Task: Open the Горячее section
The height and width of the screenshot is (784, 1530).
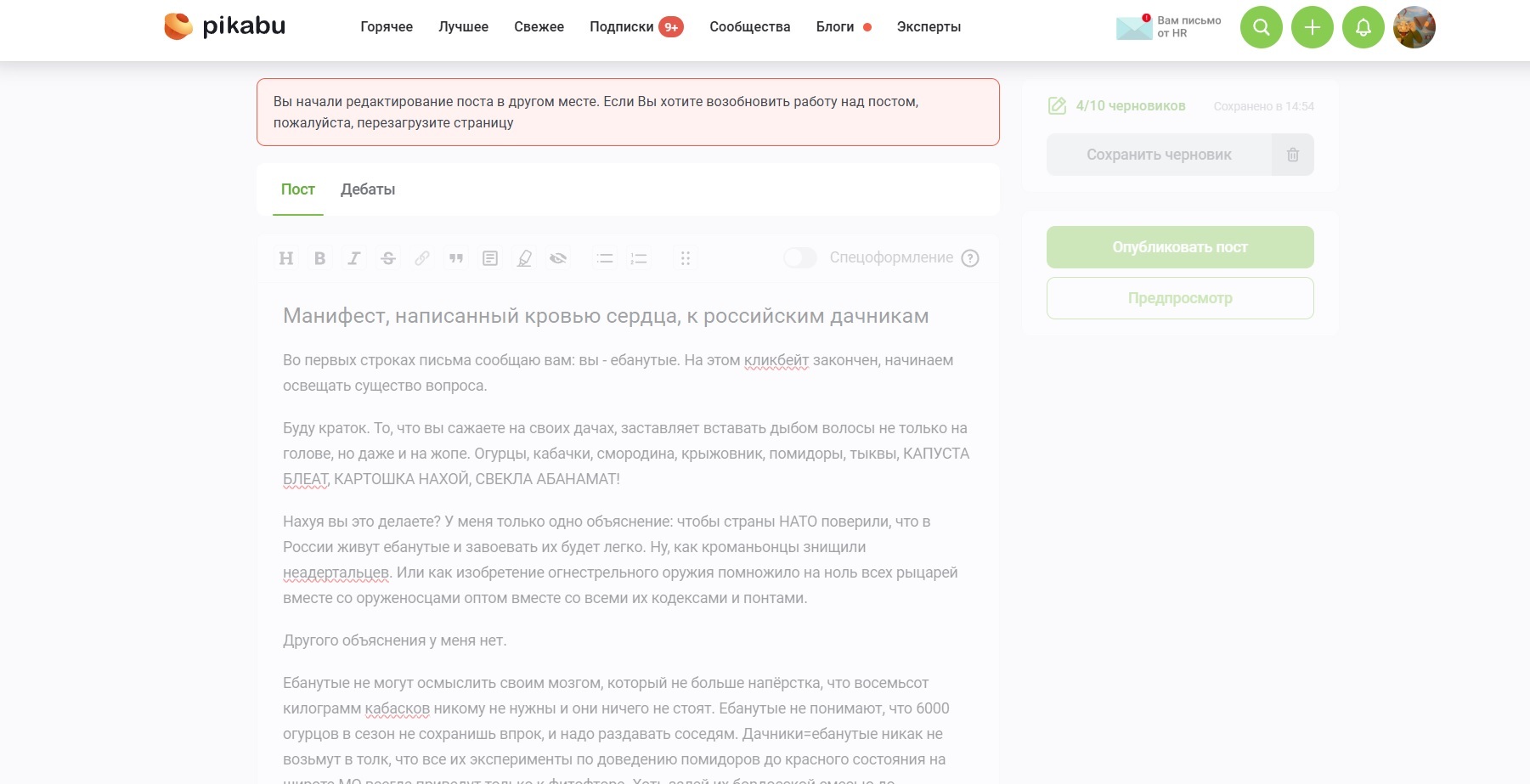Action: point(387,27)
